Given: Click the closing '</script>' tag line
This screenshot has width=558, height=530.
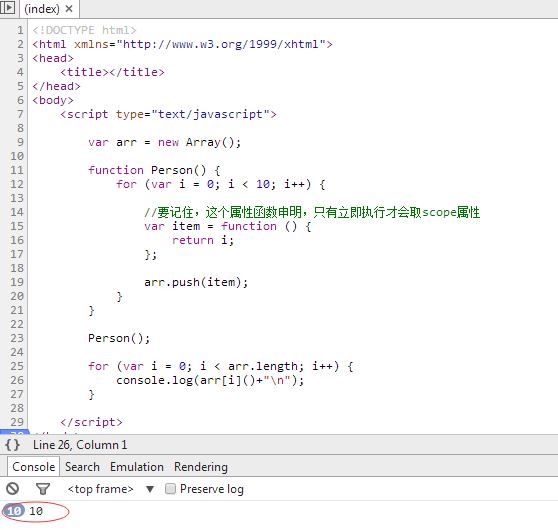Looking at the screenshot, I should point(91,422).
